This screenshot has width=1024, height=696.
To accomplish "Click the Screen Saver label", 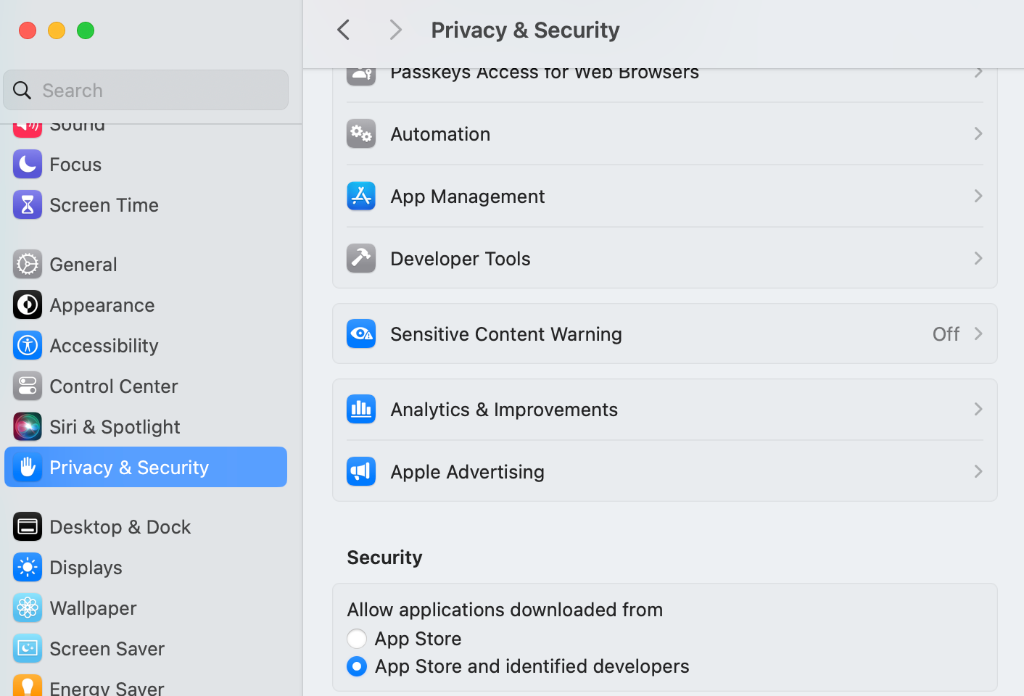I will click(107, 648).
